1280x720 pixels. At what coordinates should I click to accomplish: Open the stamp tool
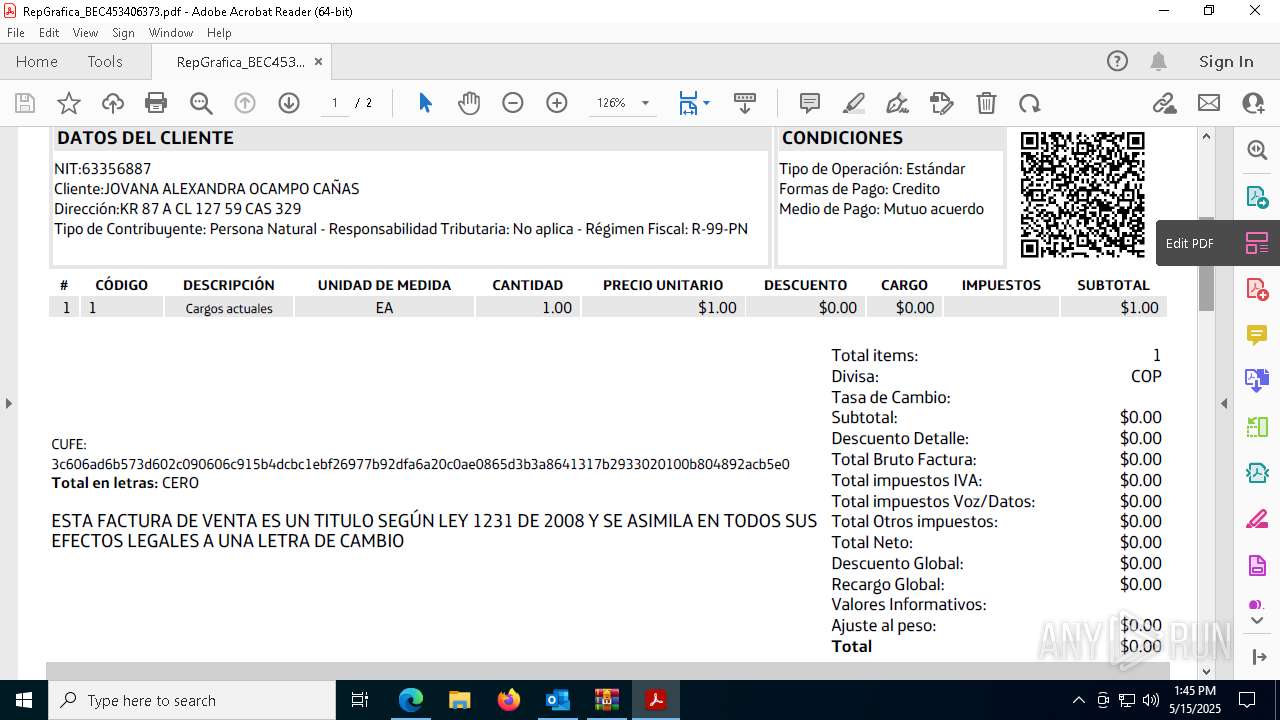tap(942, 103)
